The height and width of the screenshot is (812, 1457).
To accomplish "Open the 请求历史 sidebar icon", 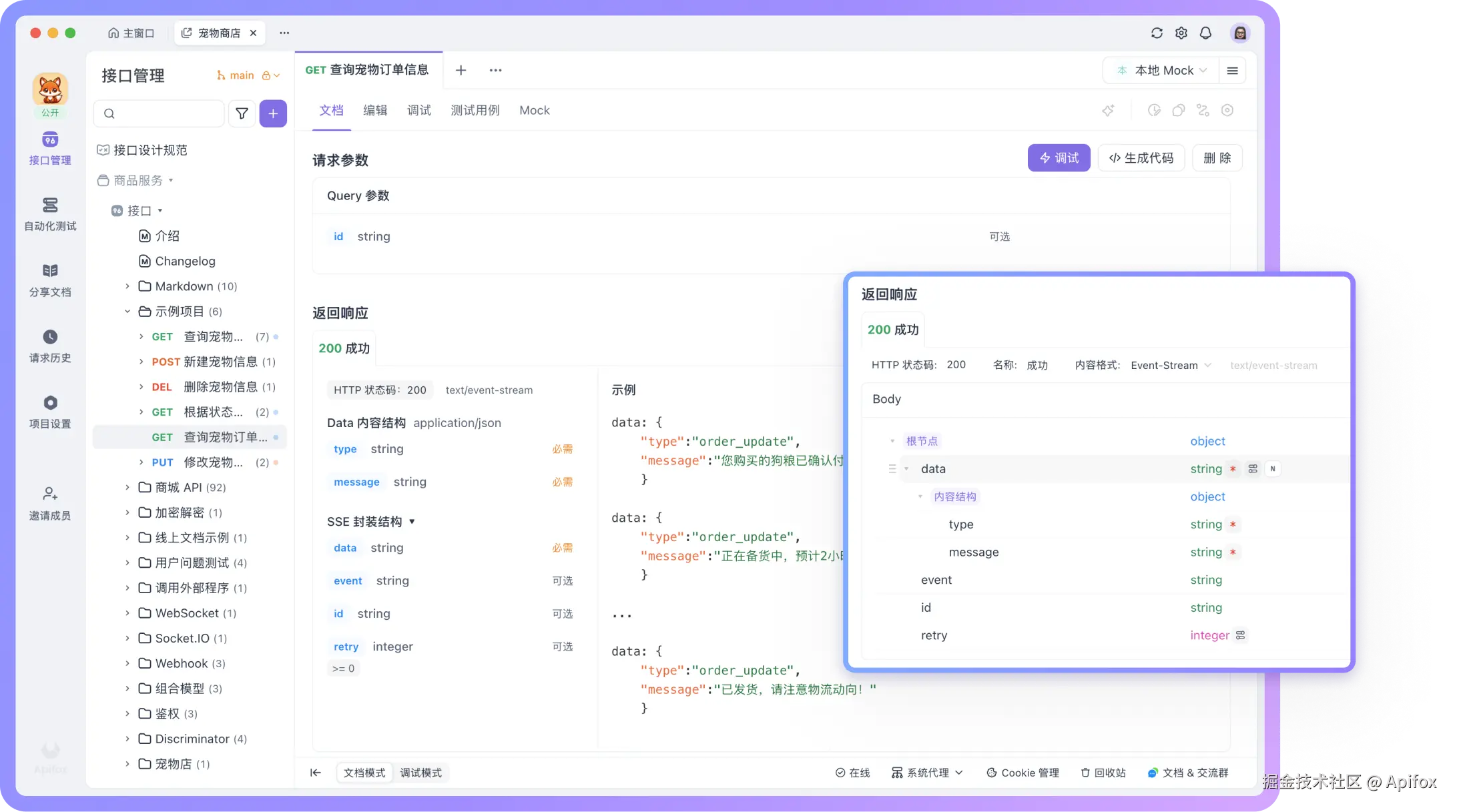I will (x=50, y=347).
